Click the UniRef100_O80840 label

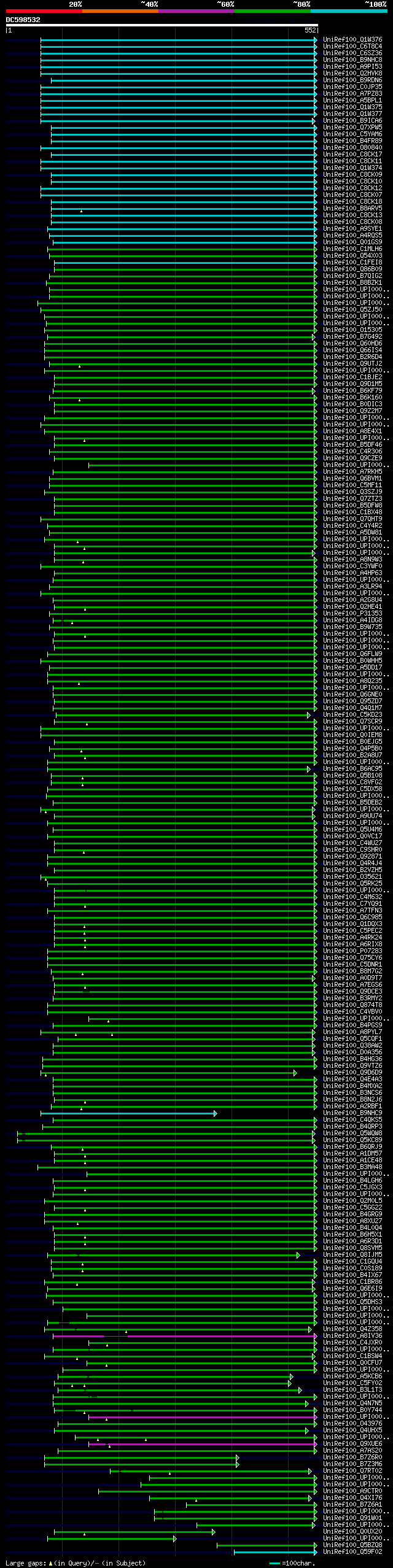point(352,147)
